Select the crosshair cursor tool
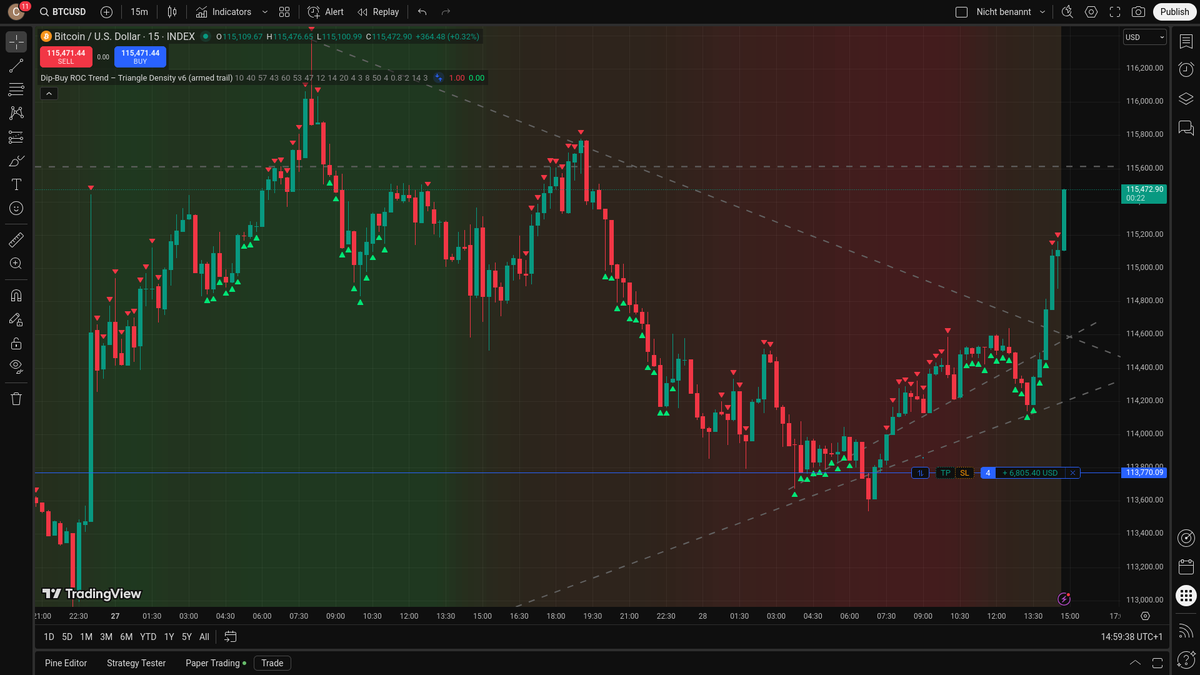 pos(16,42)
